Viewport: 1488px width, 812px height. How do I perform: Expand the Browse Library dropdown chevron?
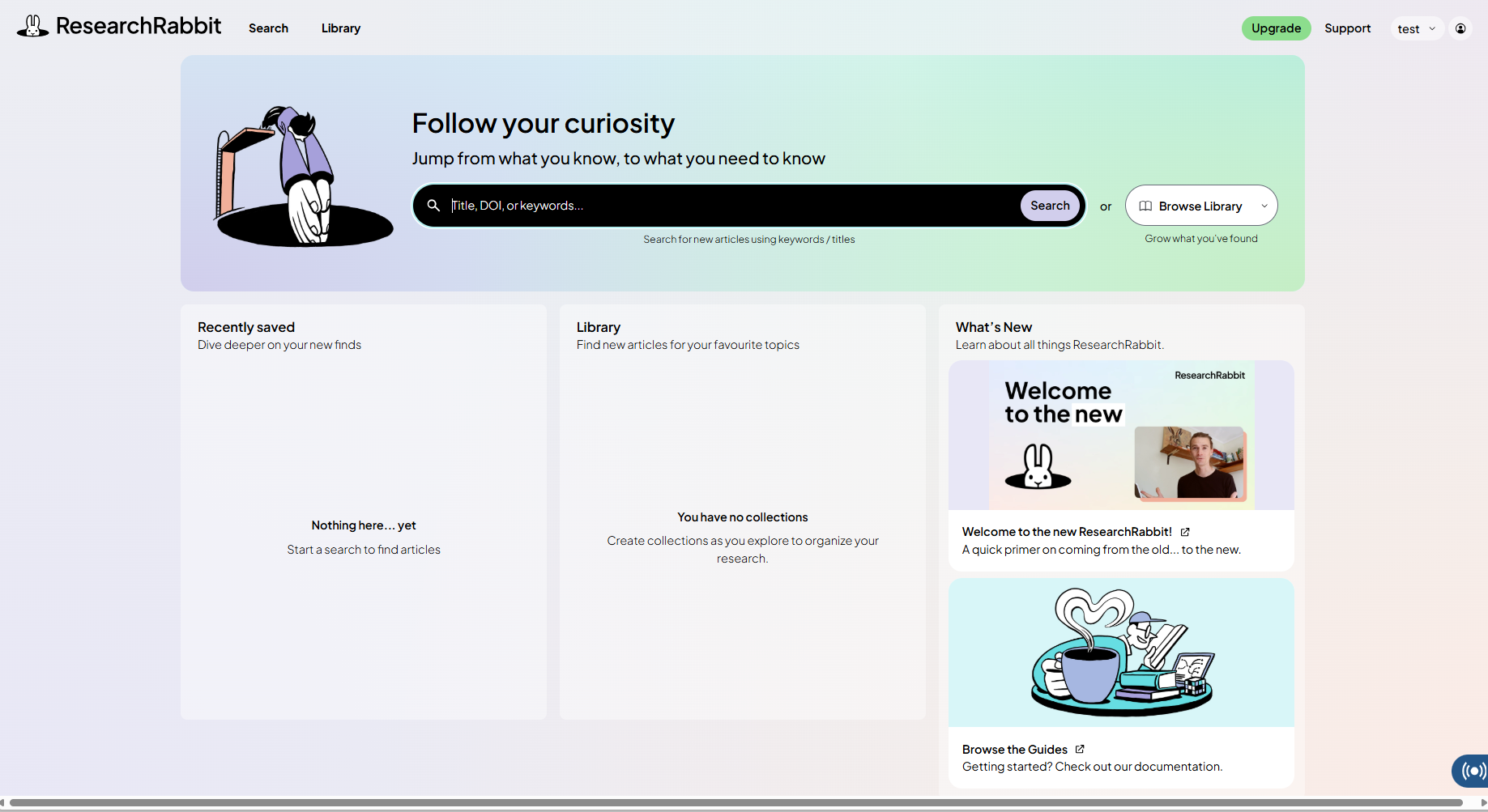tap(1264, 206)
